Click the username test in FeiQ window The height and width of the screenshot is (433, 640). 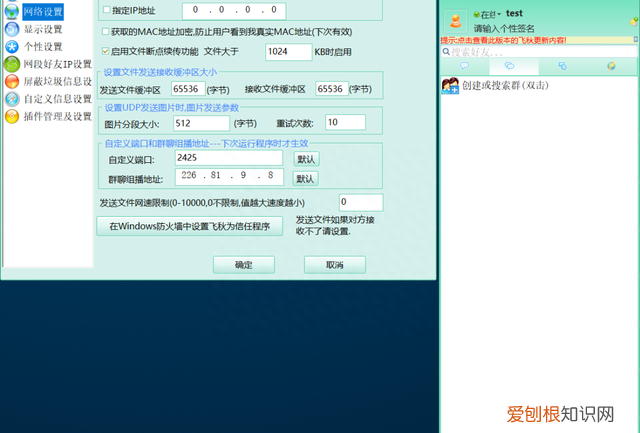514,13
